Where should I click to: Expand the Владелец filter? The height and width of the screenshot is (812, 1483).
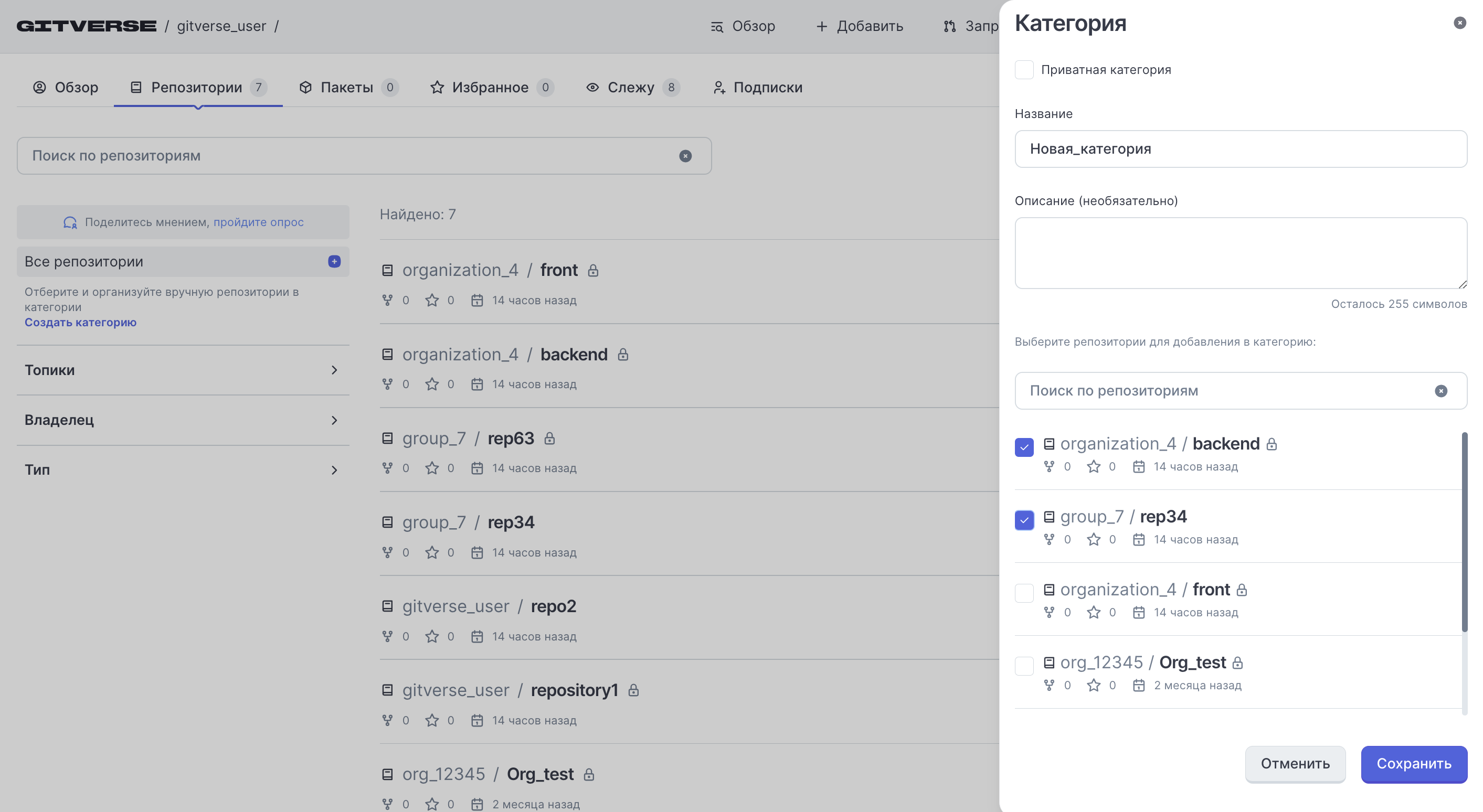click(183, 420)
